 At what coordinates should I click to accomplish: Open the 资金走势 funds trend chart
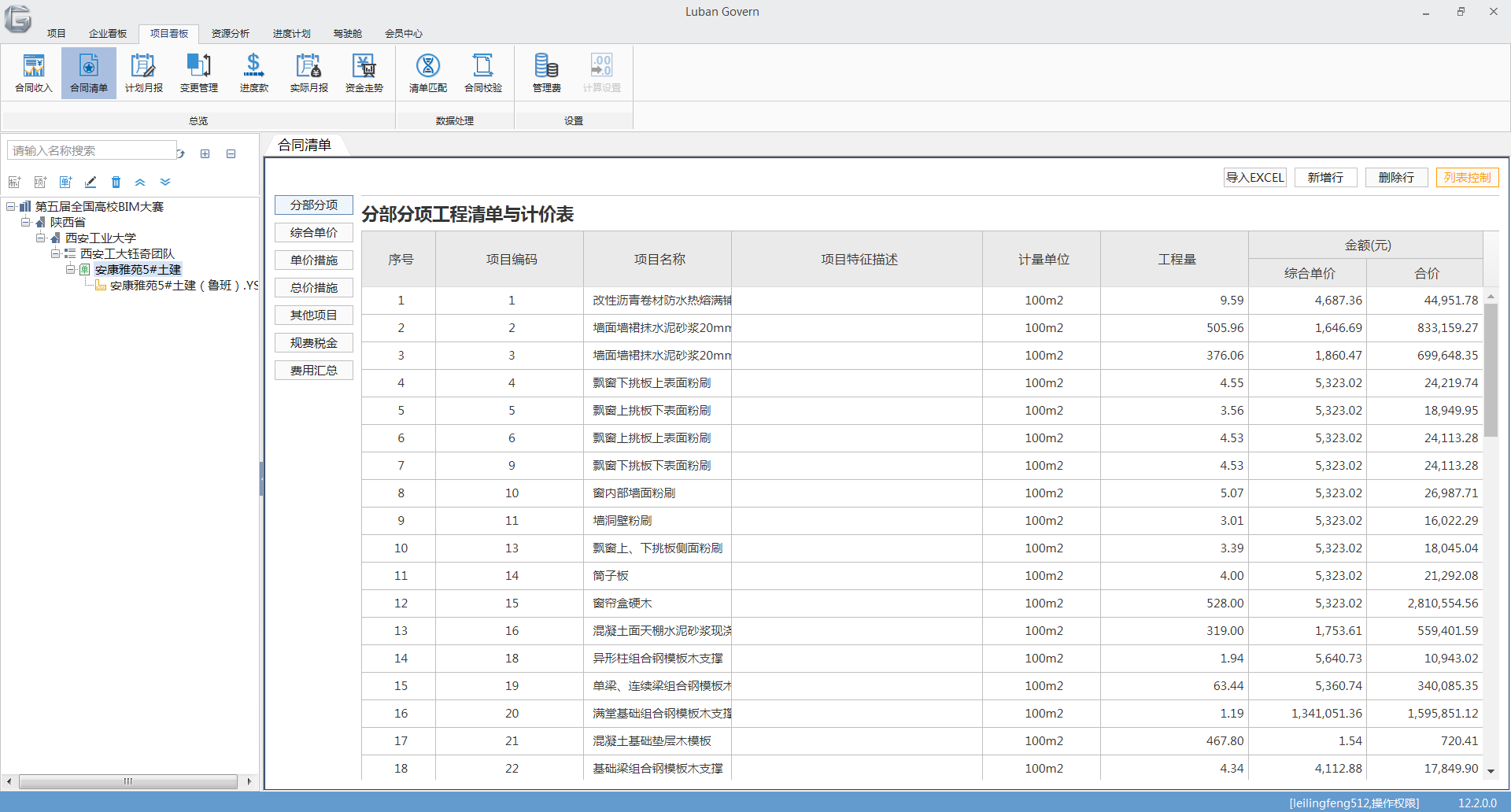[364, 72]
